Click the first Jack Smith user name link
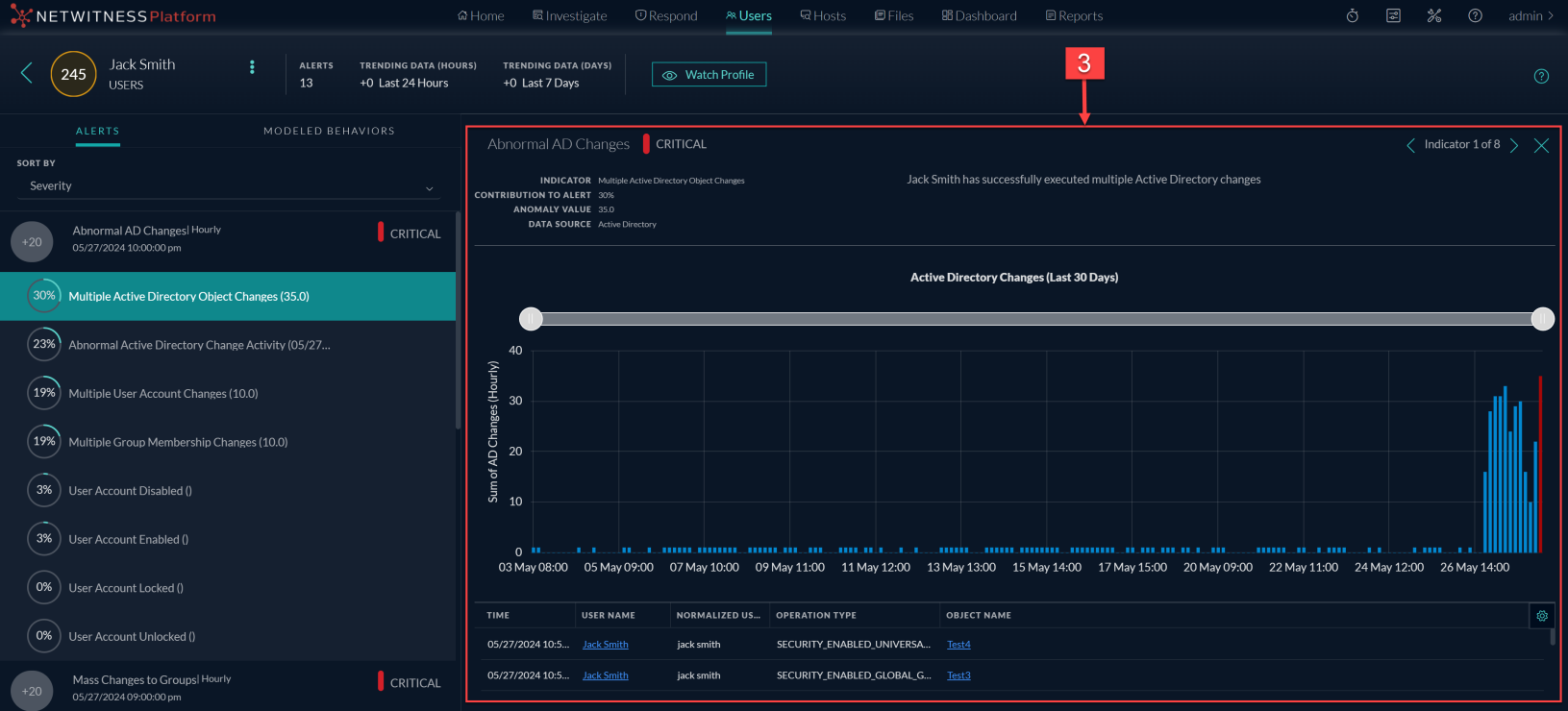The height and width of the screenshot is (711, 1568). click(x=605, y=645)
